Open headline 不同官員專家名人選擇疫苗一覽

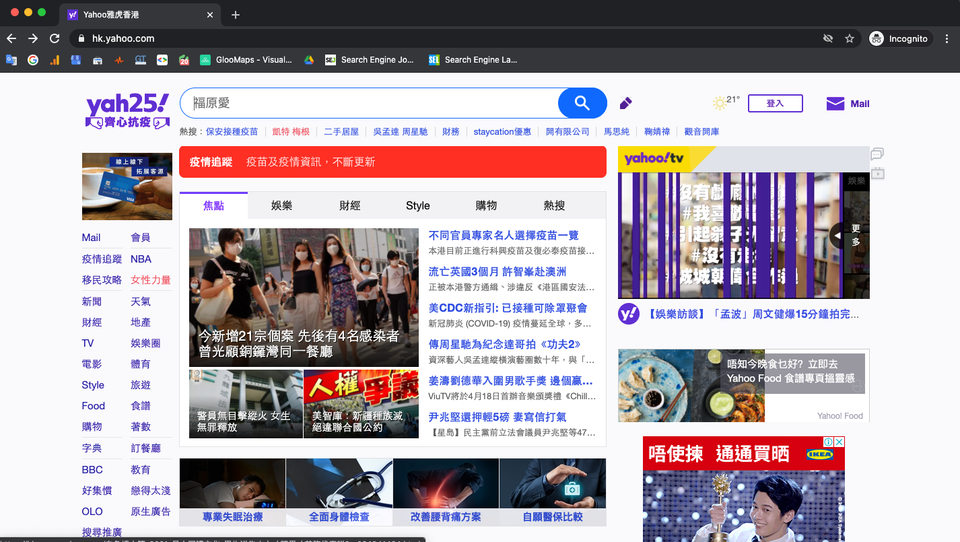(503, 235)
